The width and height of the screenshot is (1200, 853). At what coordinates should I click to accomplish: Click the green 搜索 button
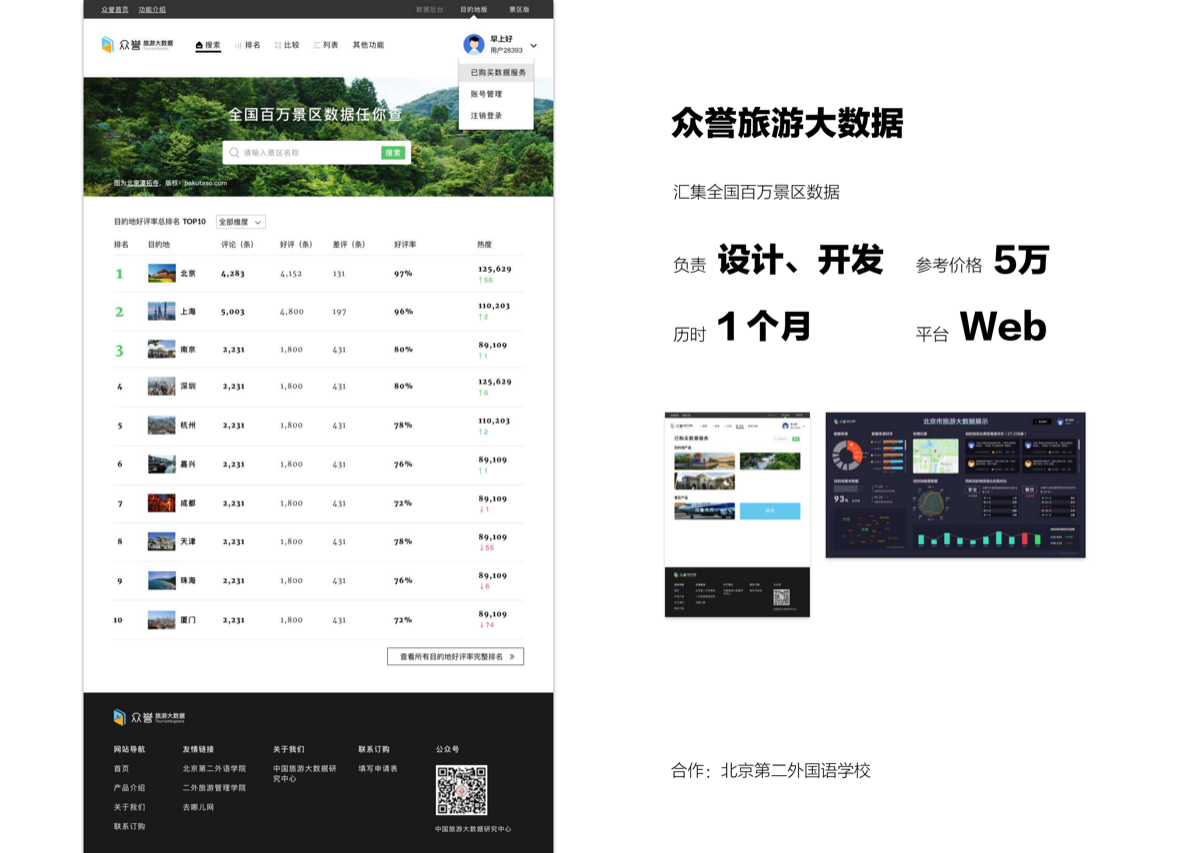(x=393, y=153)
